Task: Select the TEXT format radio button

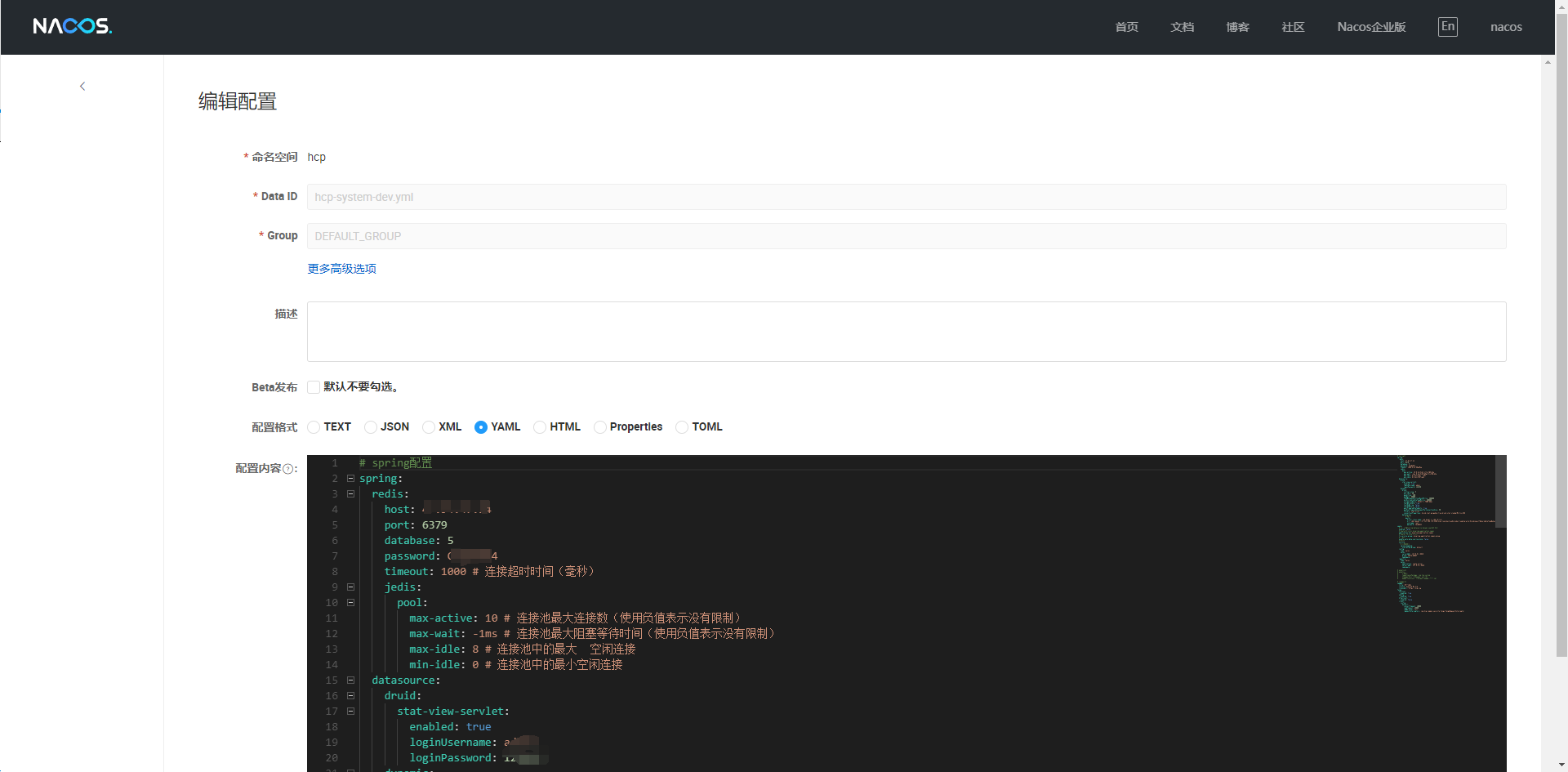Action: [314, 427]
